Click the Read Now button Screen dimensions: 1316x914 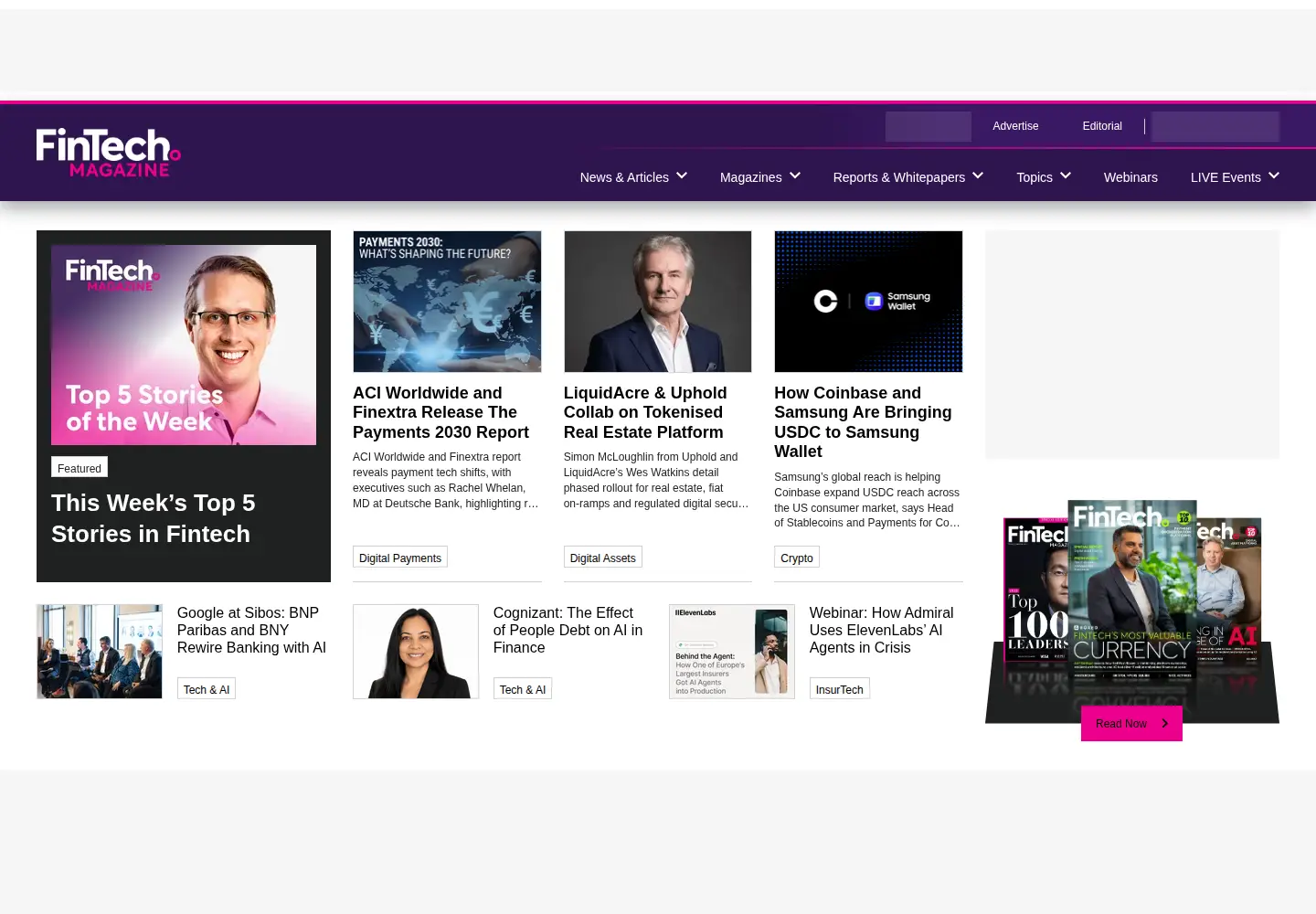pyautogui.click(x=1131, y=723)
